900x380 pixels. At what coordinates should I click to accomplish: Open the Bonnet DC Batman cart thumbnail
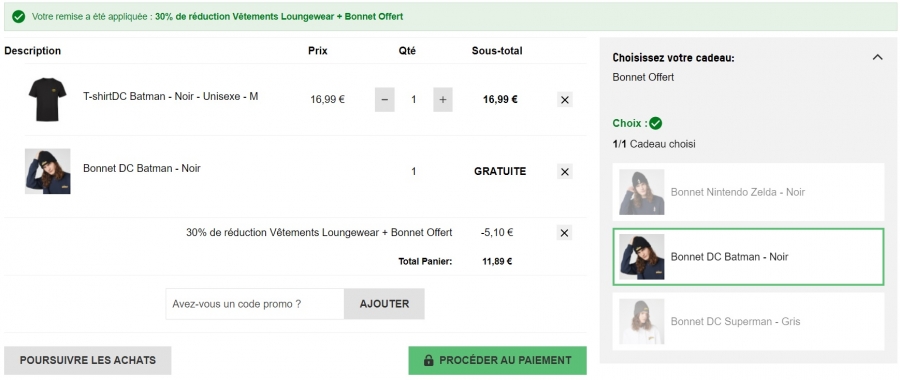[x=48, y=172]
